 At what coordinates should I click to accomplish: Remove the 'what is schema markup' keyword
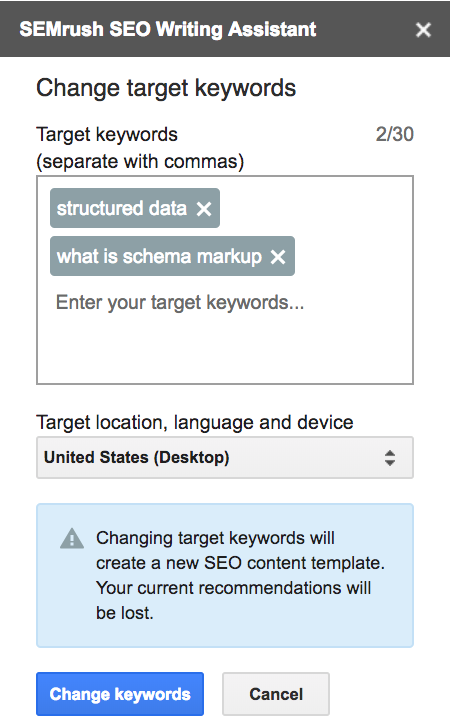tap(278, 257)
